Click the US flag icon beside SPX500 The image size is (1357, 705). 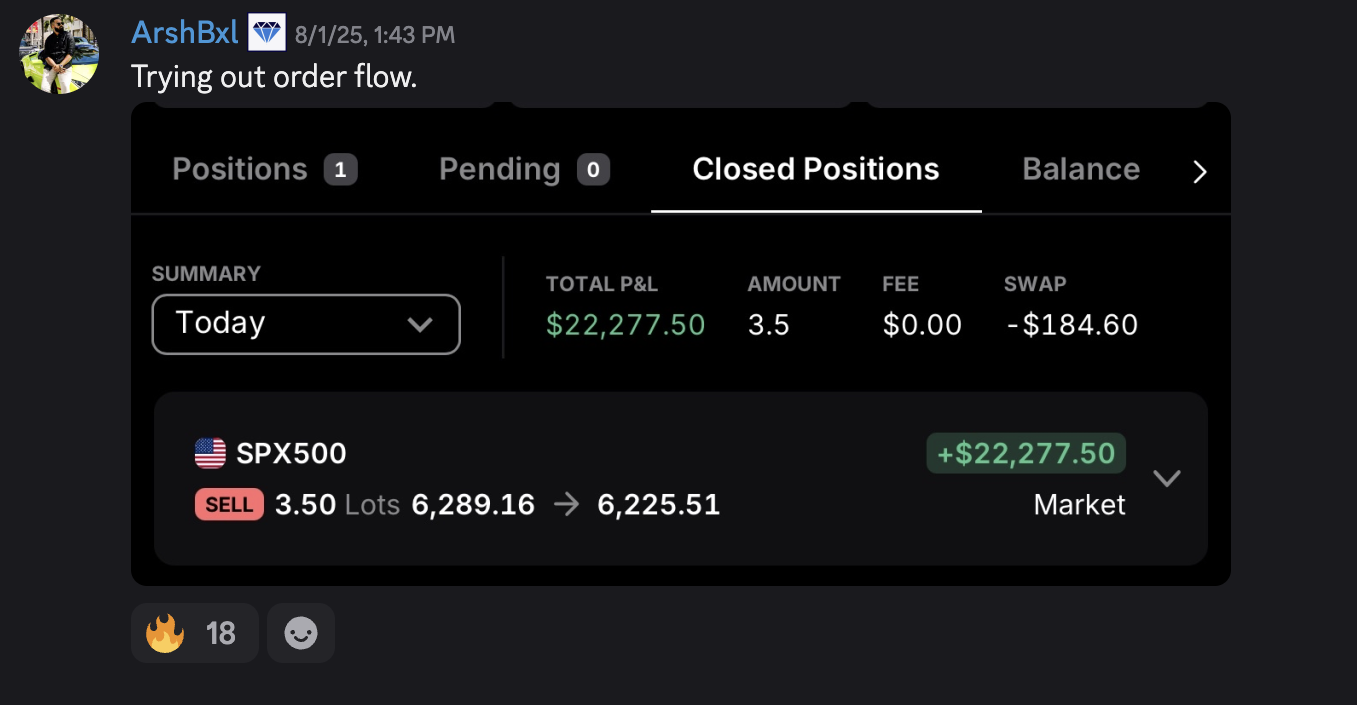pyautogui.click(x=210, y=454)
